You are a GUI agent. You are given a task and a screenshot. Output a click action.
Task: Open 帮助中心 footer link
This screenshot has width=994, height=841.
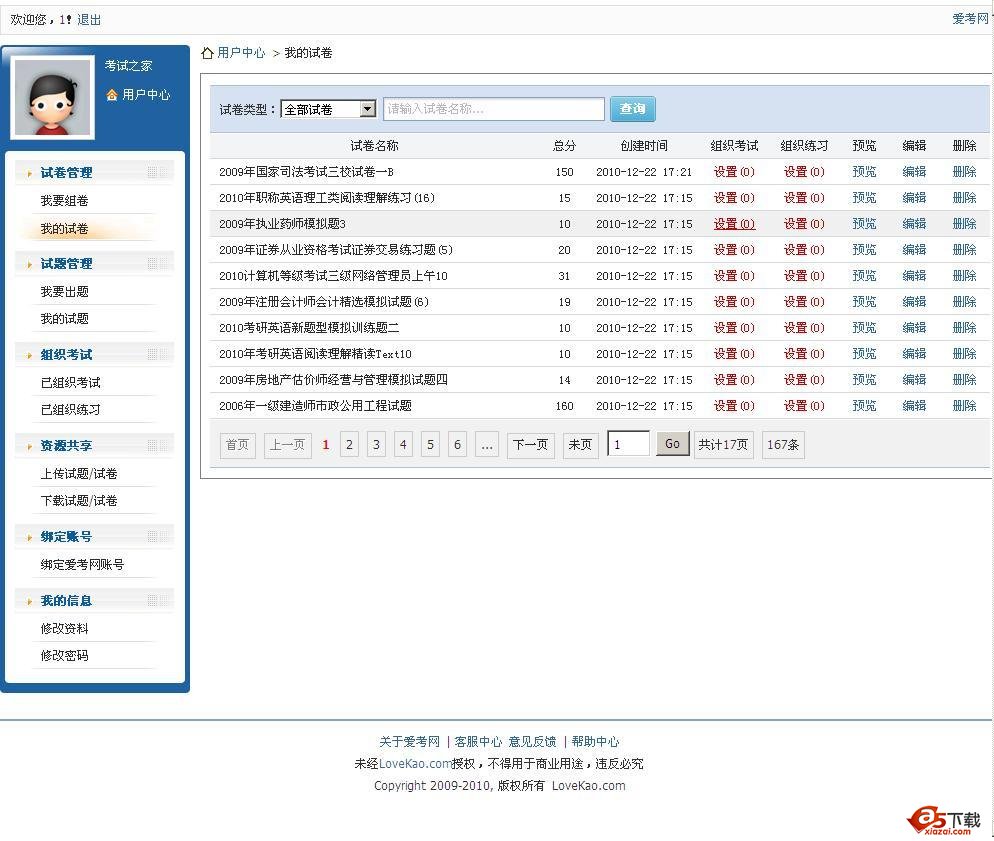click(x=595, y=742)
